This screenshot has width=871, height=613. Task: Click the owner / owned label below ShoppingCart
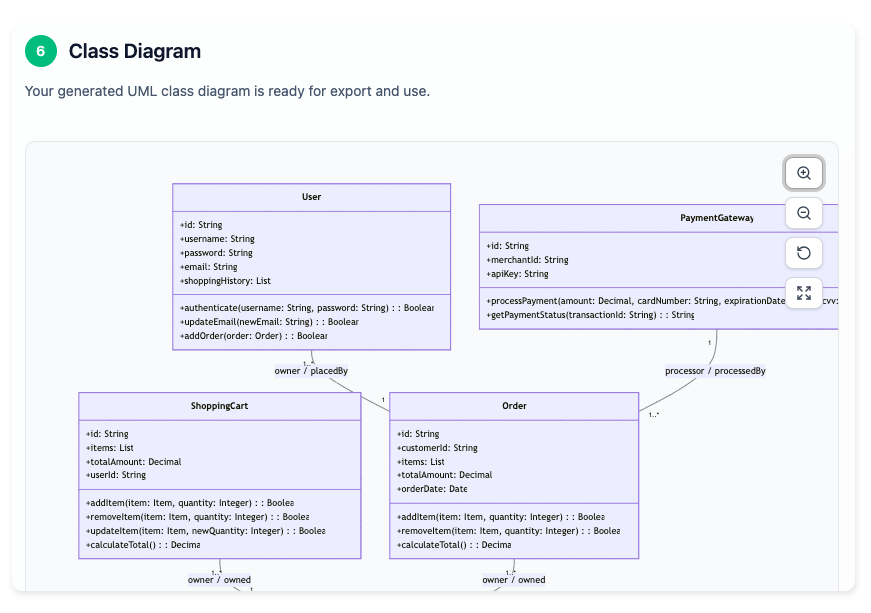pos(219,579)
